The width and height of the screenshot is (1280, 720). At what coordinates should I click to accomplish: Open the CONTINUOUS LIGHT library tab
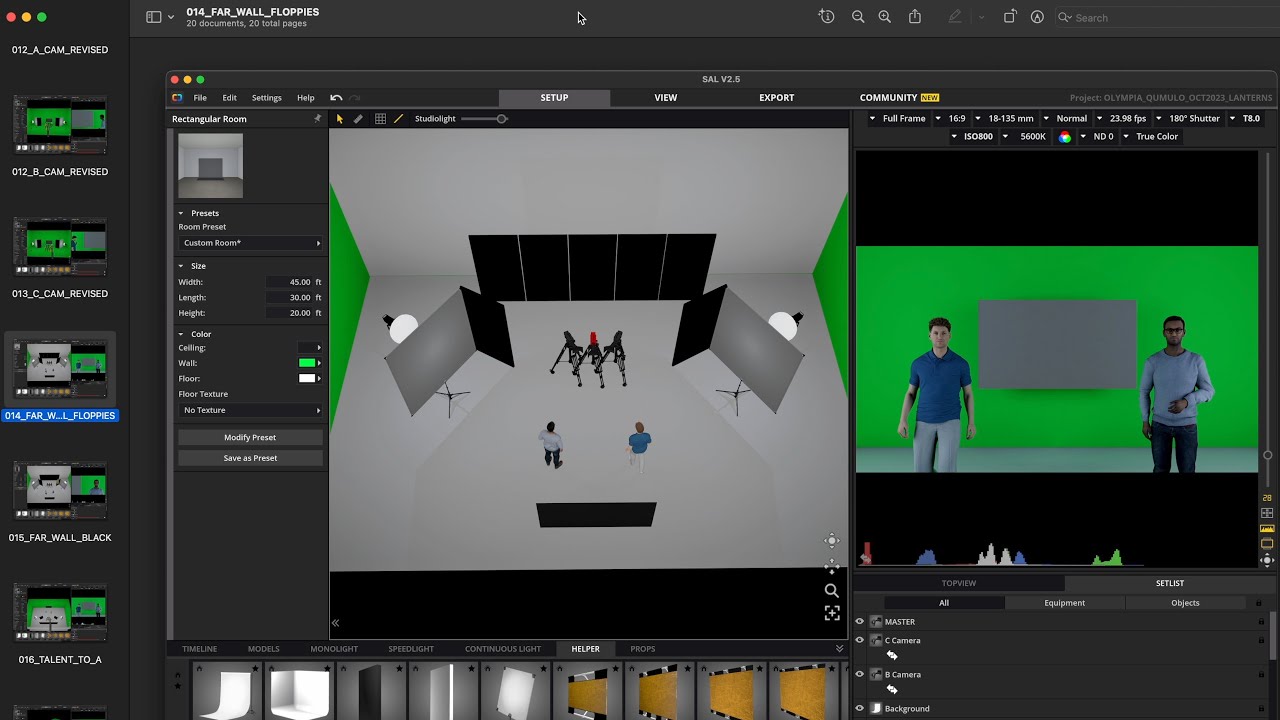pyautogui.click(x=503, y=649)
